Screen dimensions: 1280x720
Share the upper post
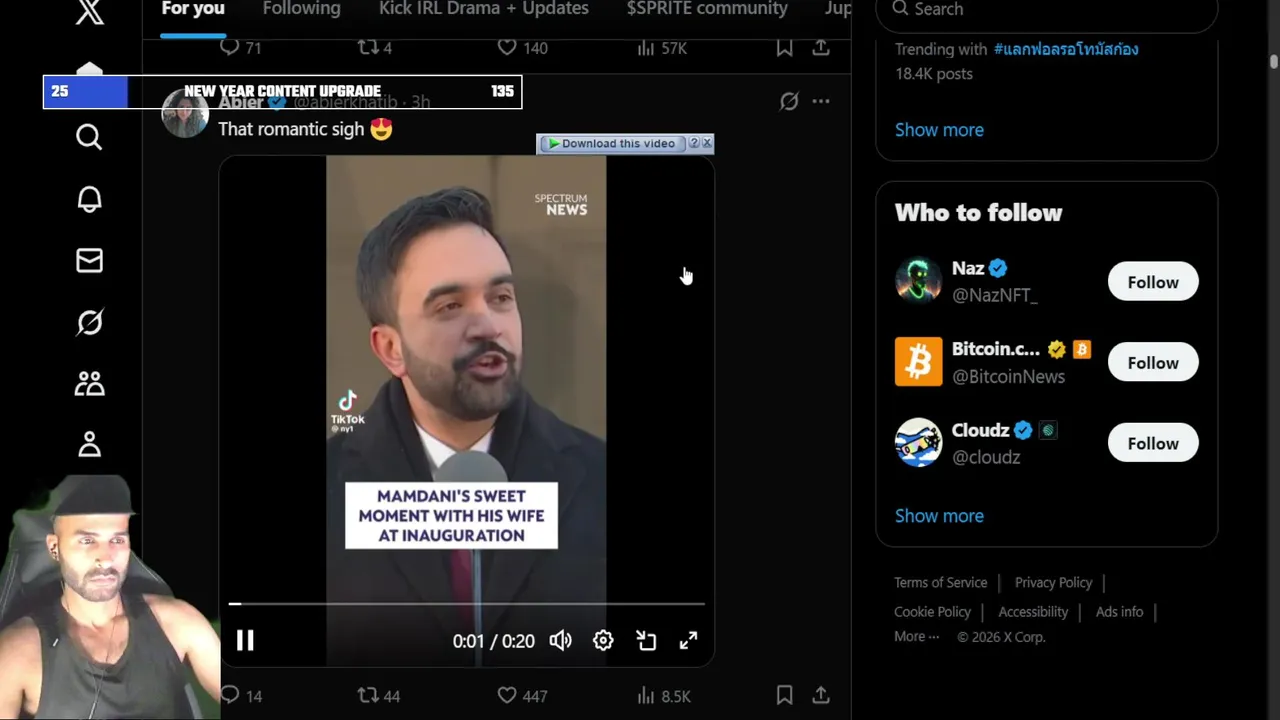pyautogui.click(x=820, y=47)
